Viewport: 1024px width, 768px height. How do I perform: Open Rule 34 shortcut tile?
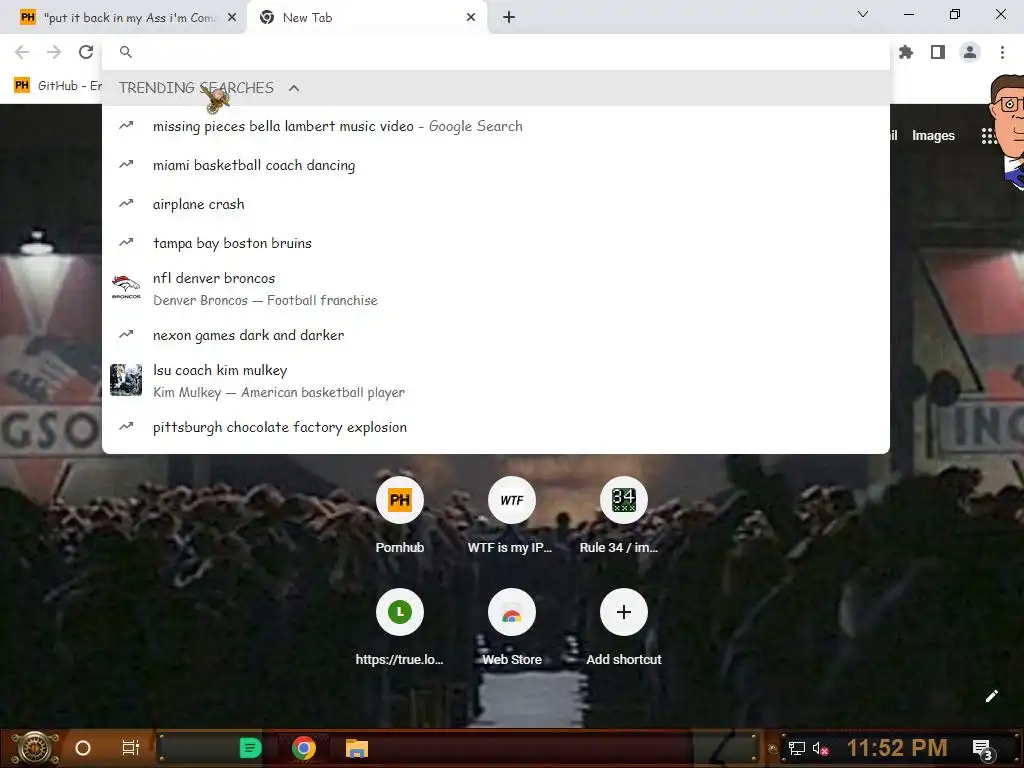point(623,515)
